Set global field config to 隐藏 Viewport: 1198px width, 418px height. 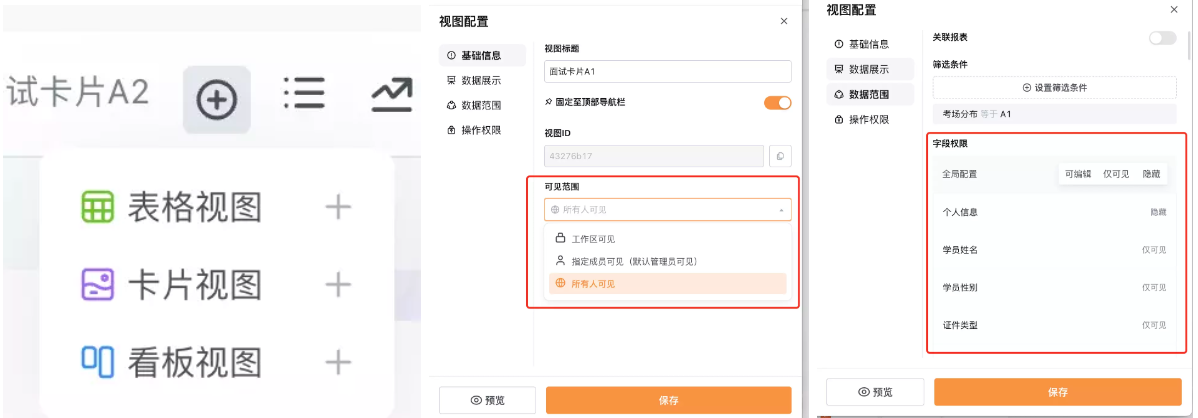1151,174
